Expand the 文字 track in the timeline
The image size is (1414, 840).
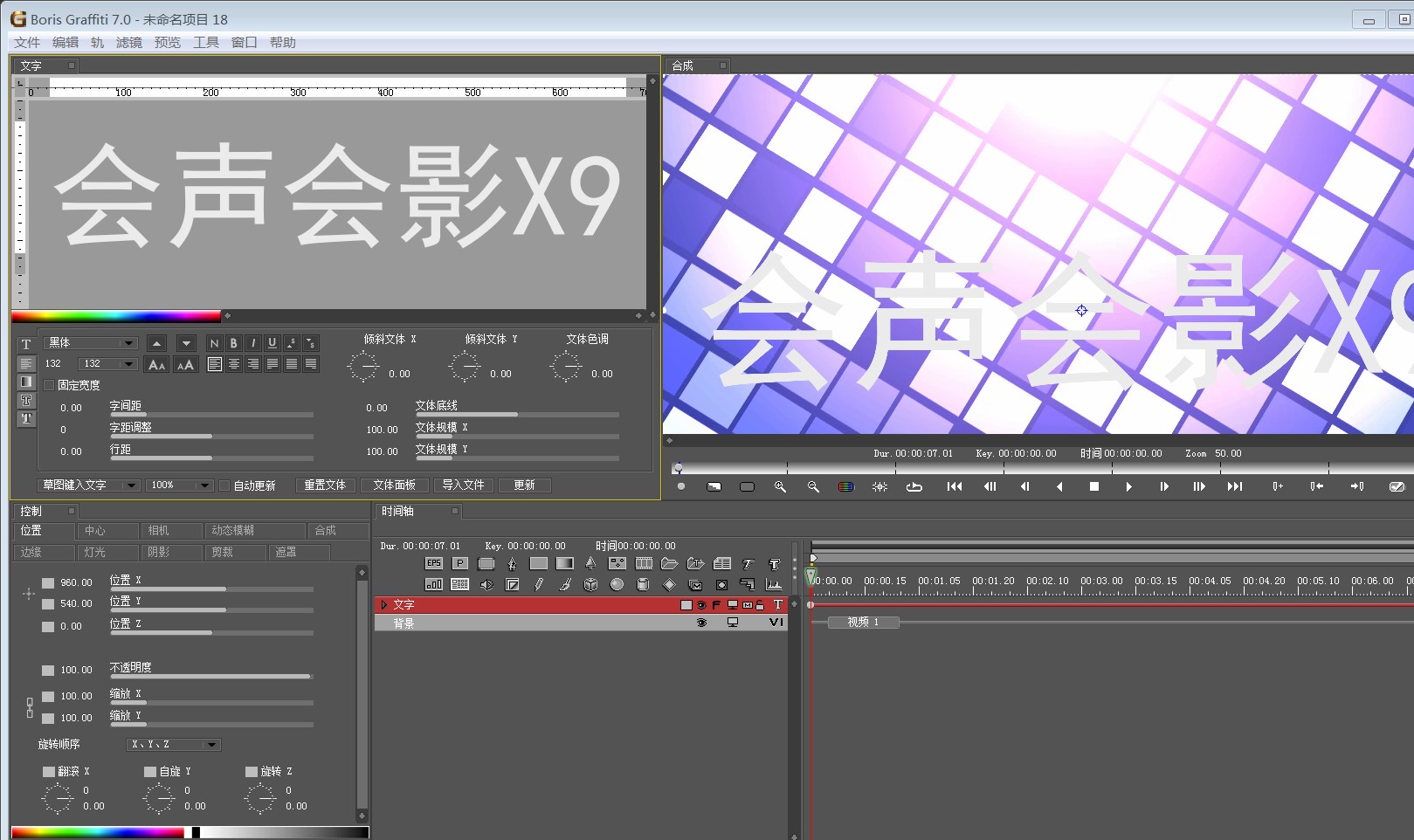[x=383, y=605]
